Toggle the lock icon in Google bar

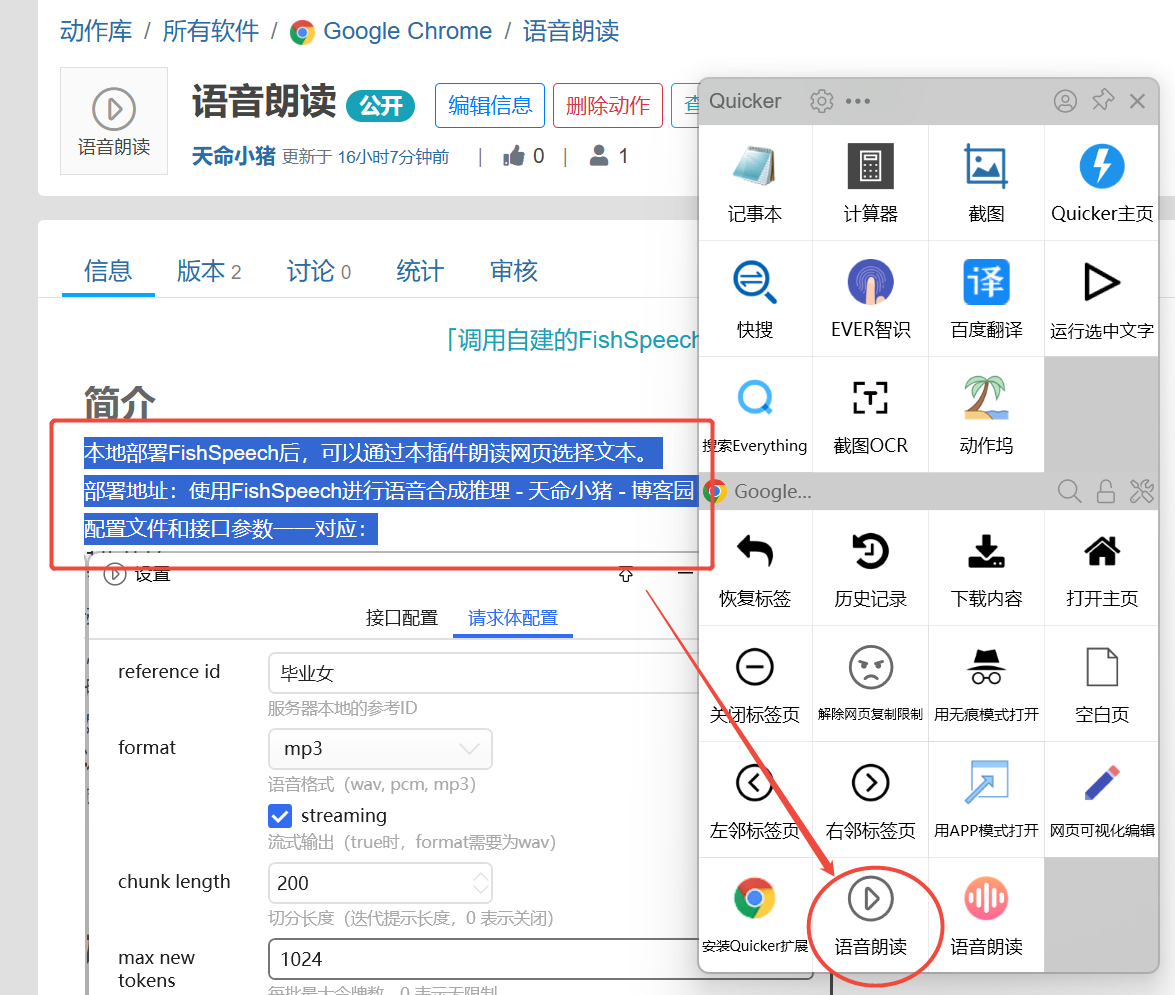(x=1105, y=492)
